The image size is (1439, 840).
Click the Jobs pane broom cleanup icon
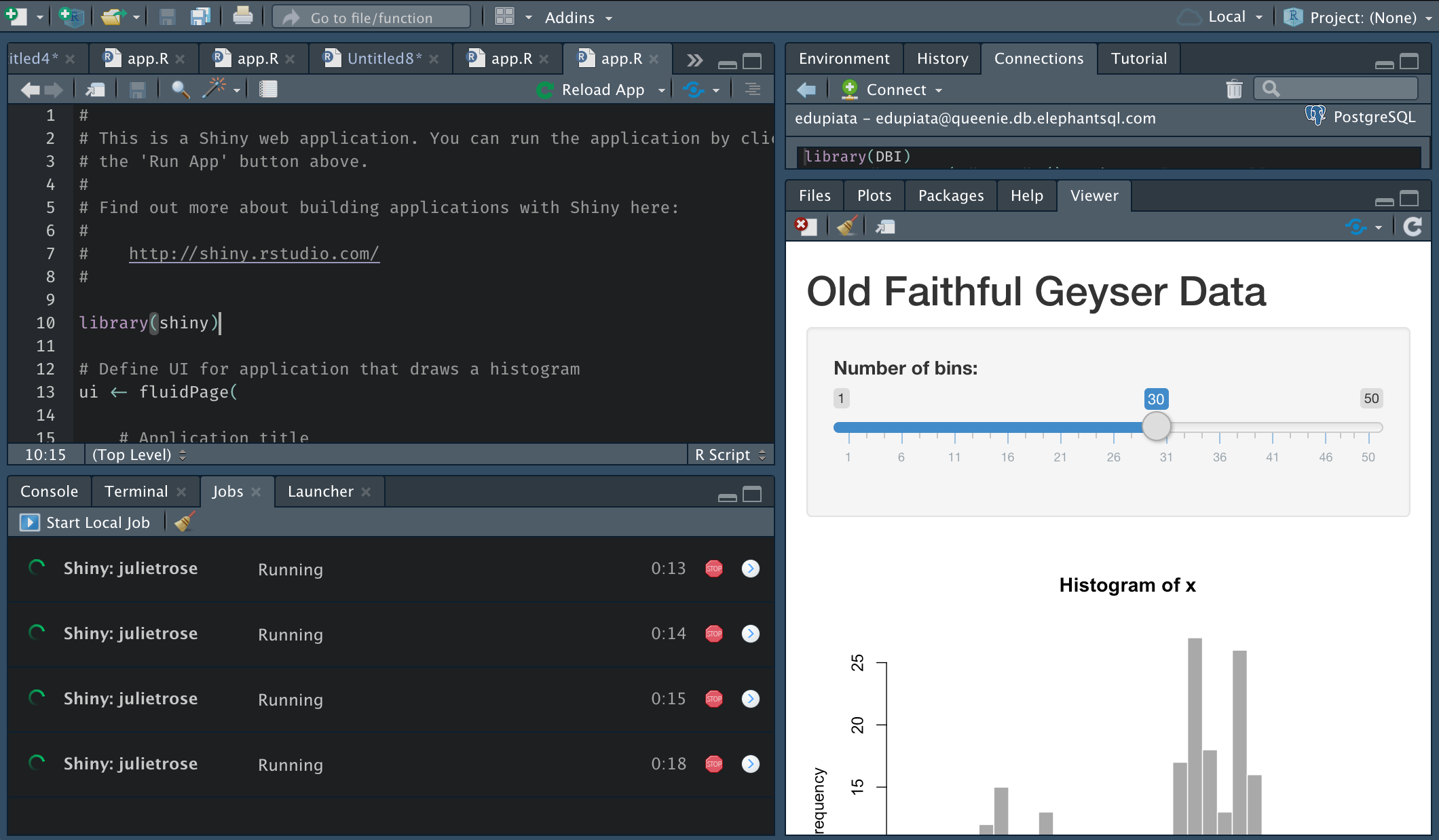pos(184,522)
